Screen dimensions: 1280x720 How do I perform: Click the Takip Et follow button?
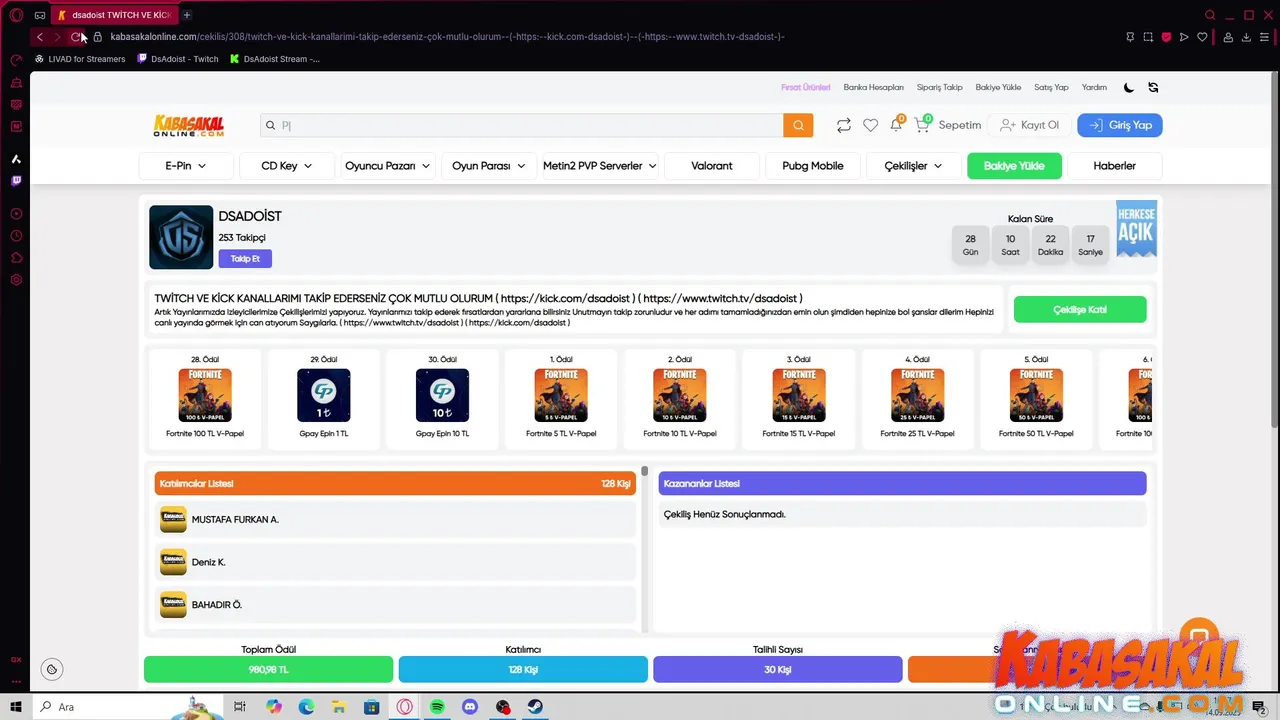click(245, 259)
